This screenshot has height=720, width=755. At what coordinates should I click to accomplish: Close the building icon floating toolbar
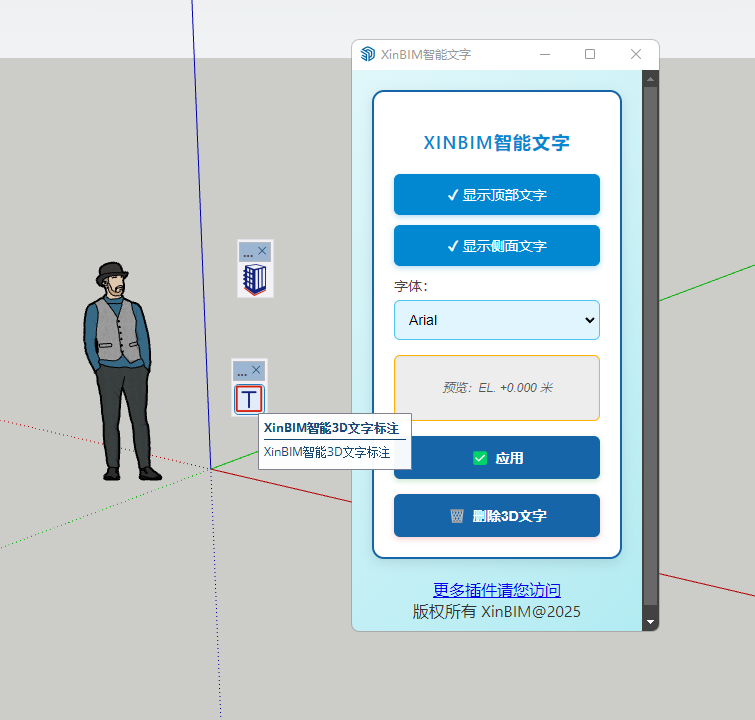[x=263, y=250]
